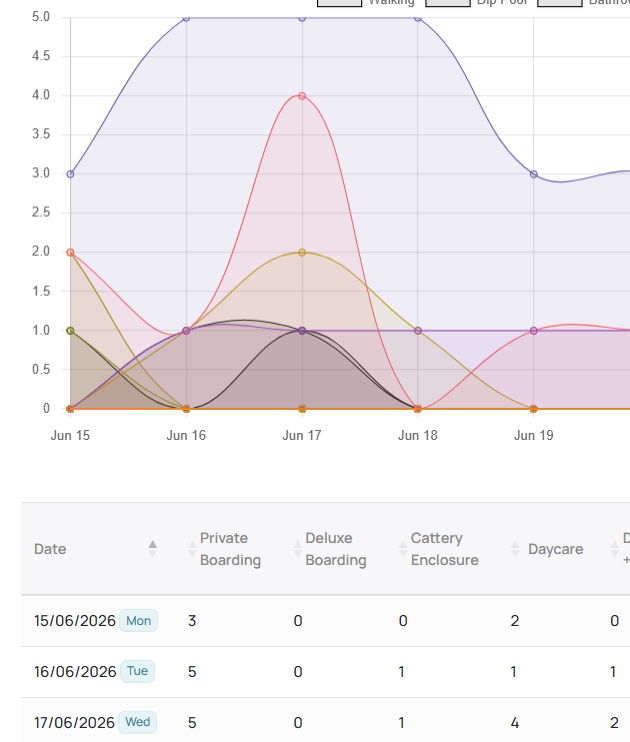Click the date 17/06/2026
This screenshot has height=742, width=630.
pos(74,723)
